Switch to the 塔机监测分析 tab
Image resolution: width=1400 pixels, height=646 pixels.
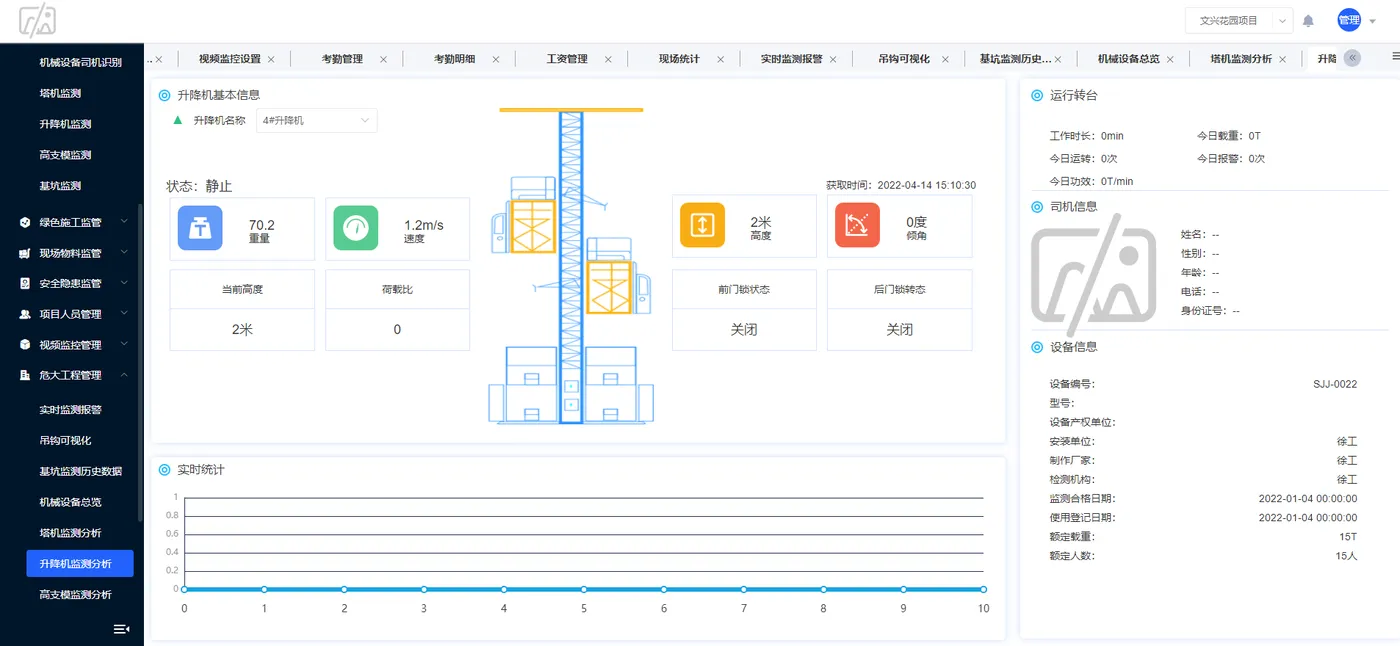pyautogui.click(x=1241, y=59)
